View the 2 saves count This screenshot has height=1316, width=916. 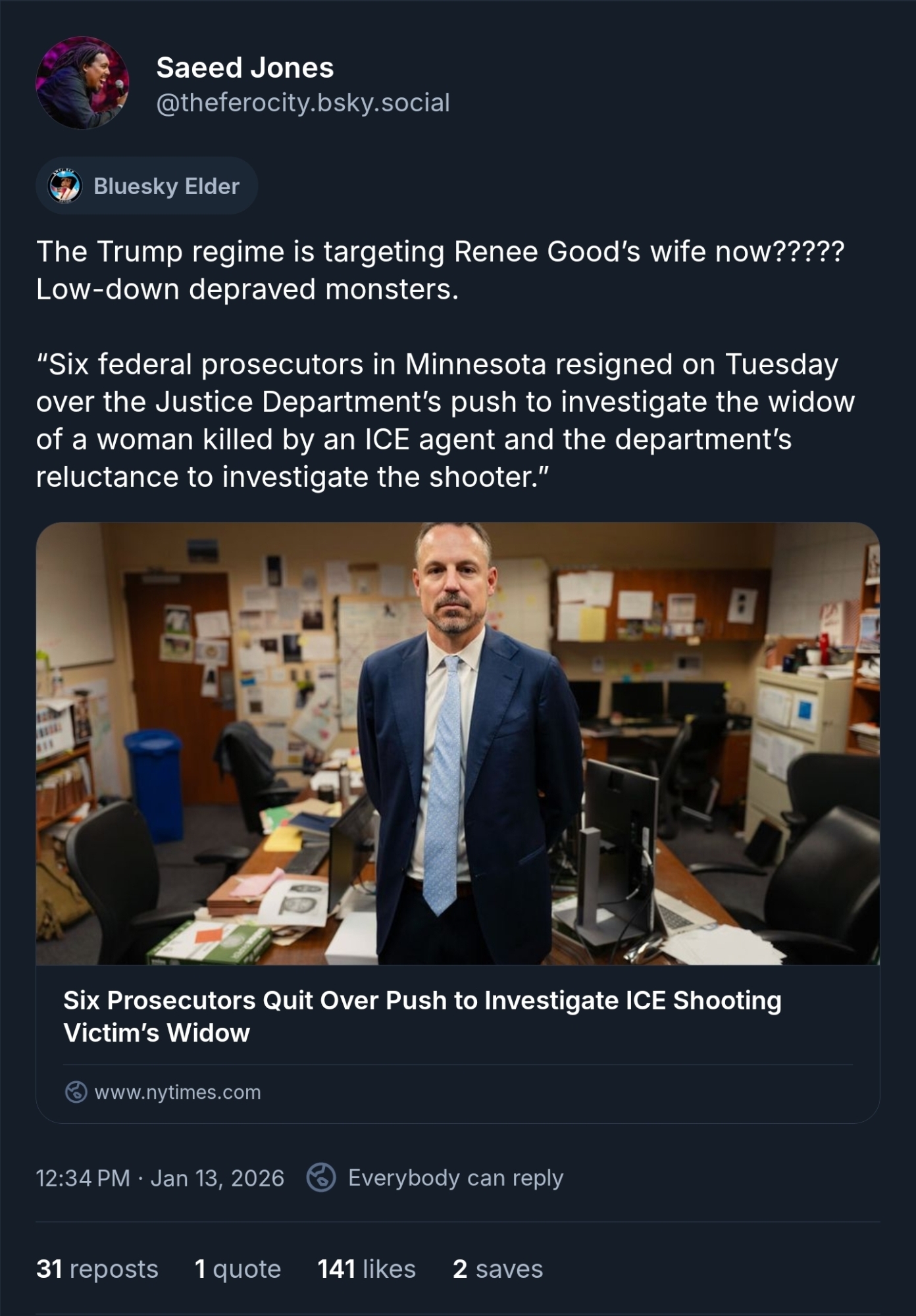click(497, 1269)
